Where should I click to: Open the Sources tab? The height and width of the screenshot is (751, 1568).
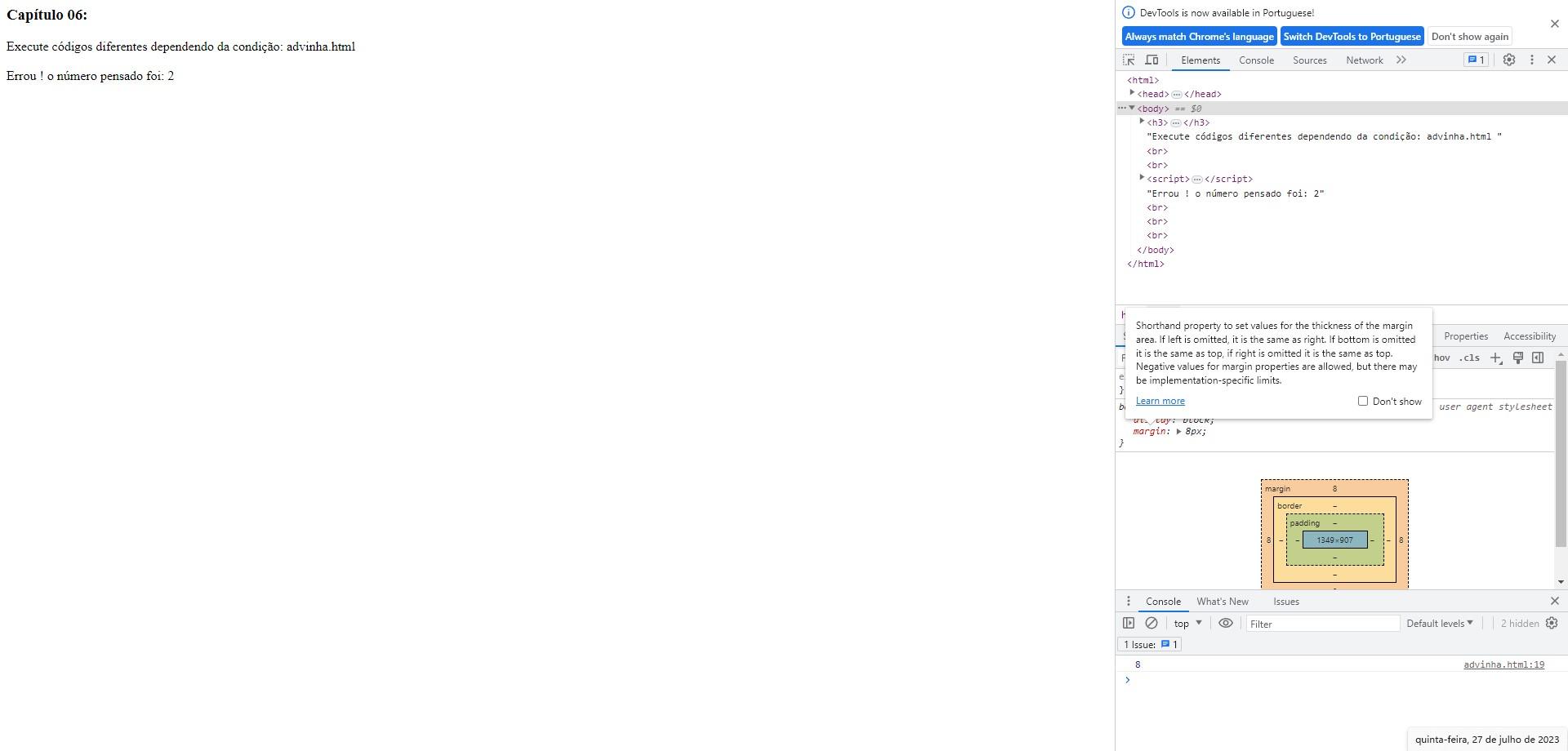(1310, 60)
